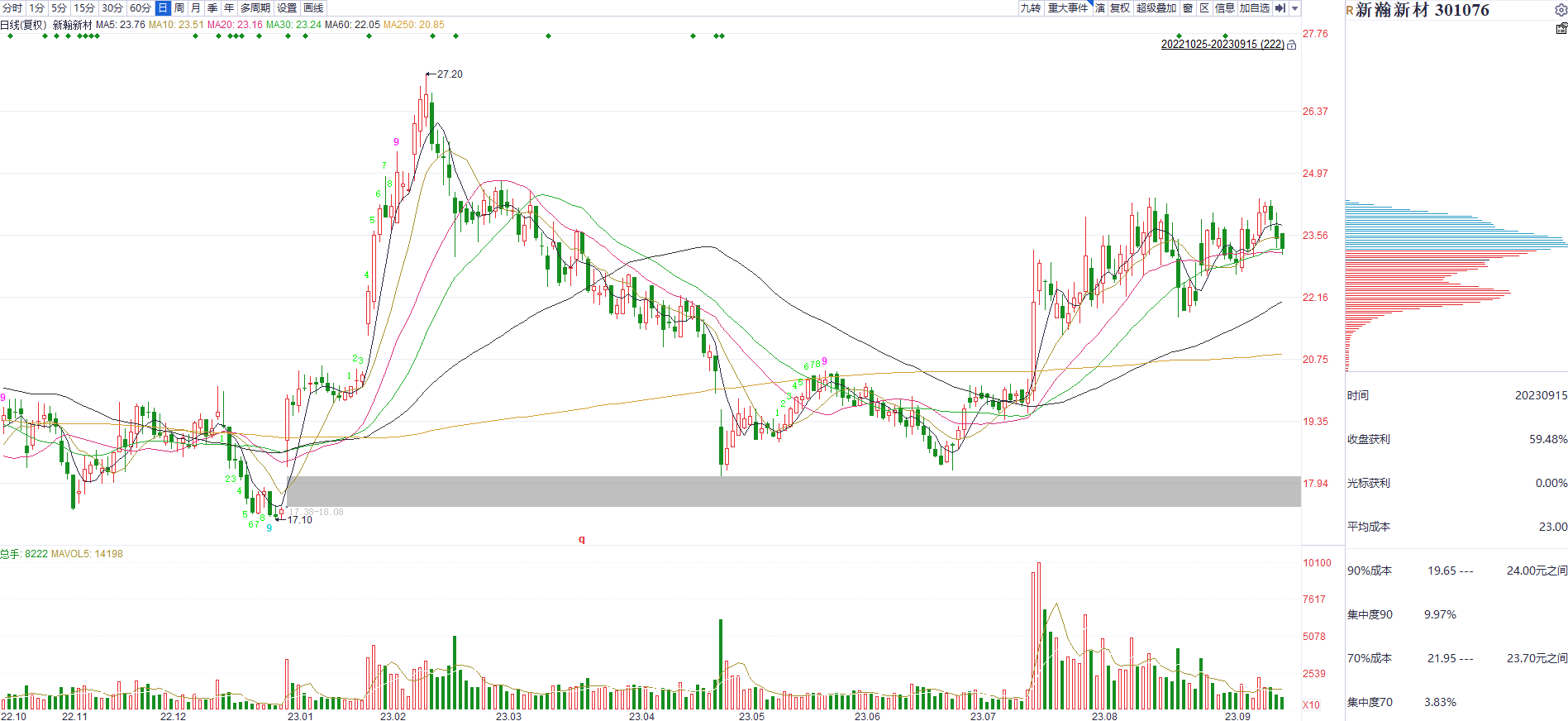This screenshot has height=721, width=1568.
Task: Open the 画线 drawing tools
Action: tap(313, 7)
